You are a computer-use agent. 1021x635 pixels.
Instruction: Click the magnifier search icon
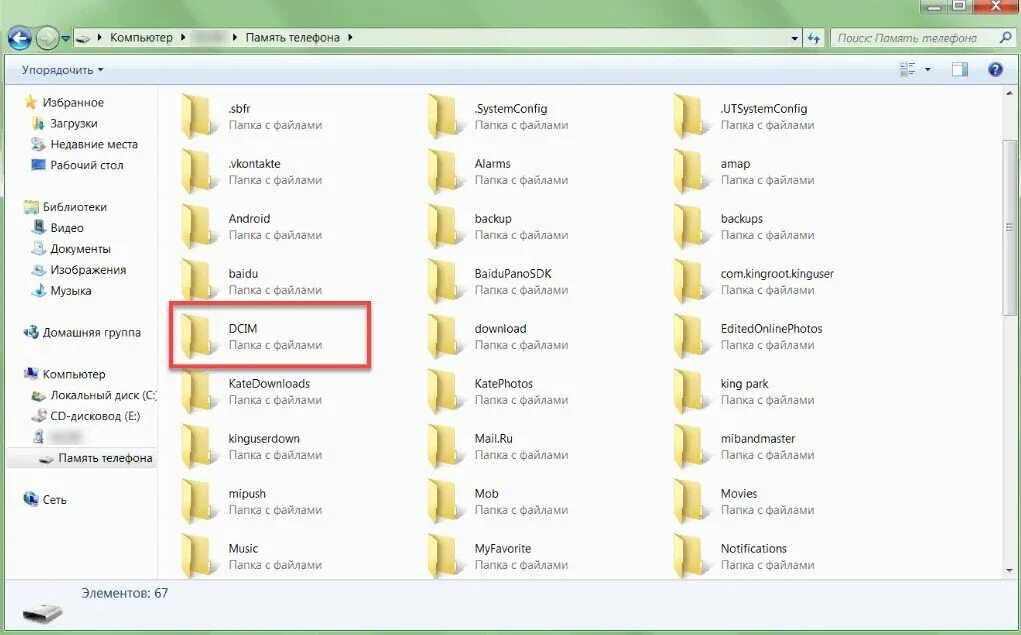pyautogui.click(x=1006, y=38)
